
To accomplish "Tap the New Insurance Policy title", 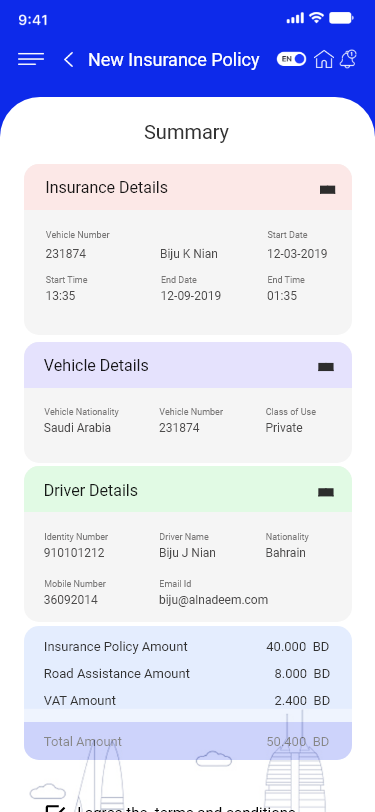I will click(174, 60).
